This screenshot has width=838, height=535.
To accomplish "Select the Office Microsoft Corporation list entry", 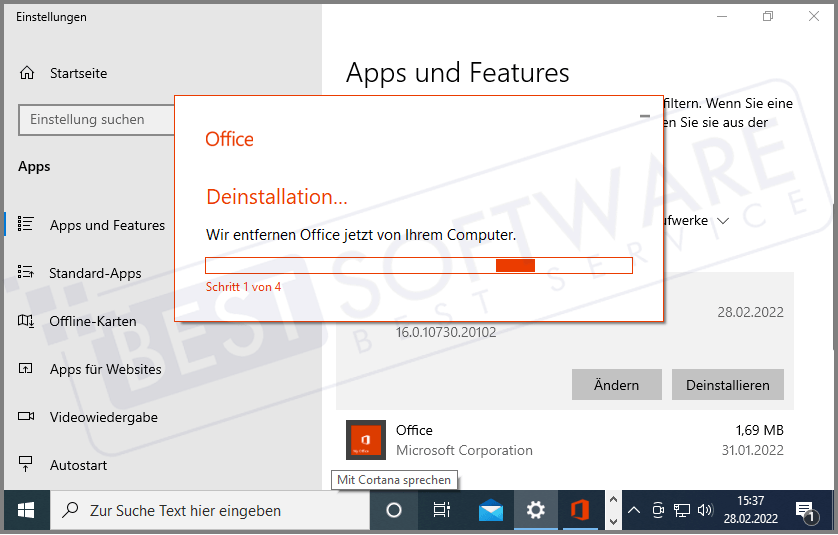I will [x=564, y=440].
